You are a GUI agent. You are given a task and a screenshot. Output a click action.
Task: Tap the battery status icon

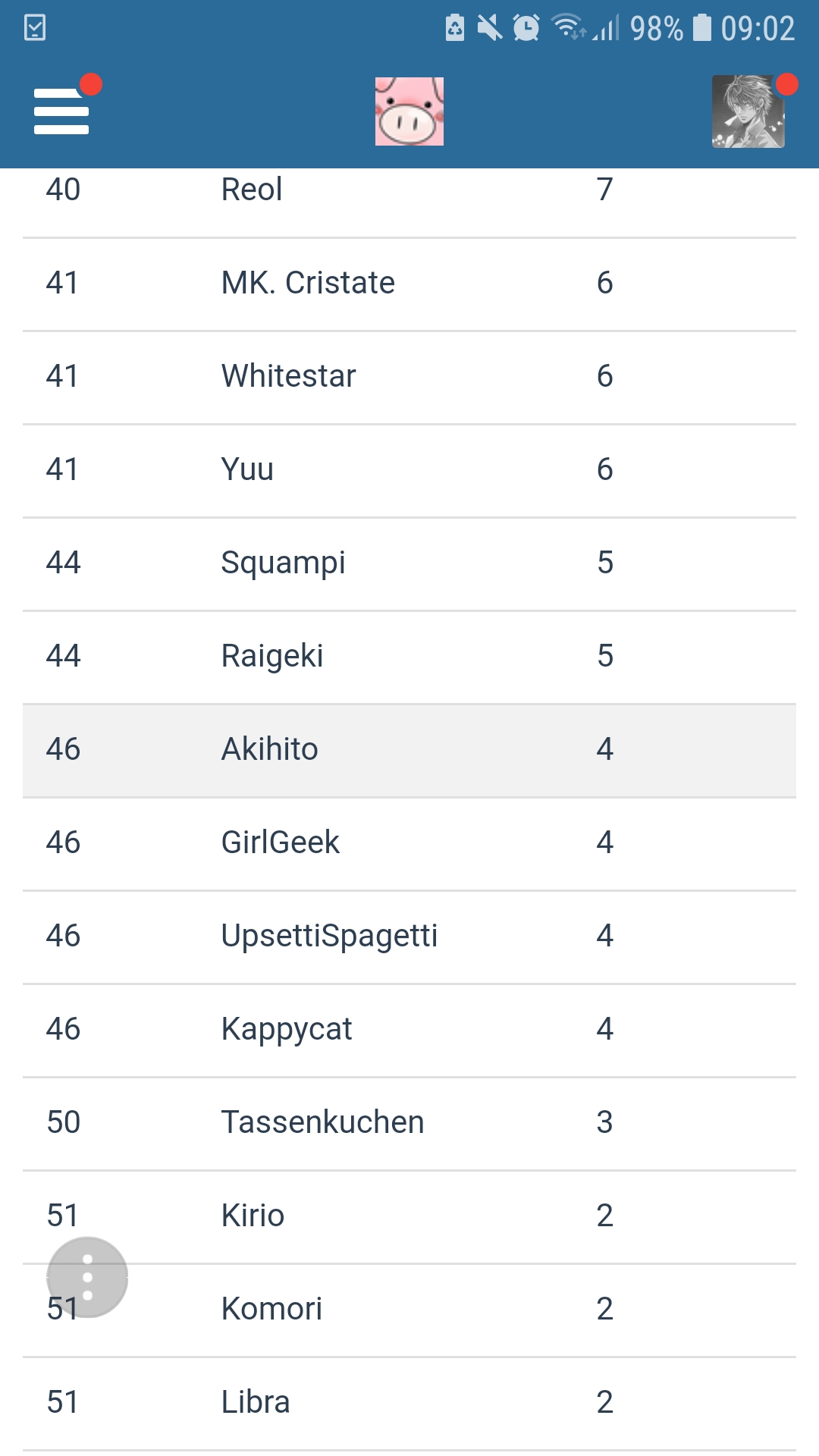click(703, 28)
